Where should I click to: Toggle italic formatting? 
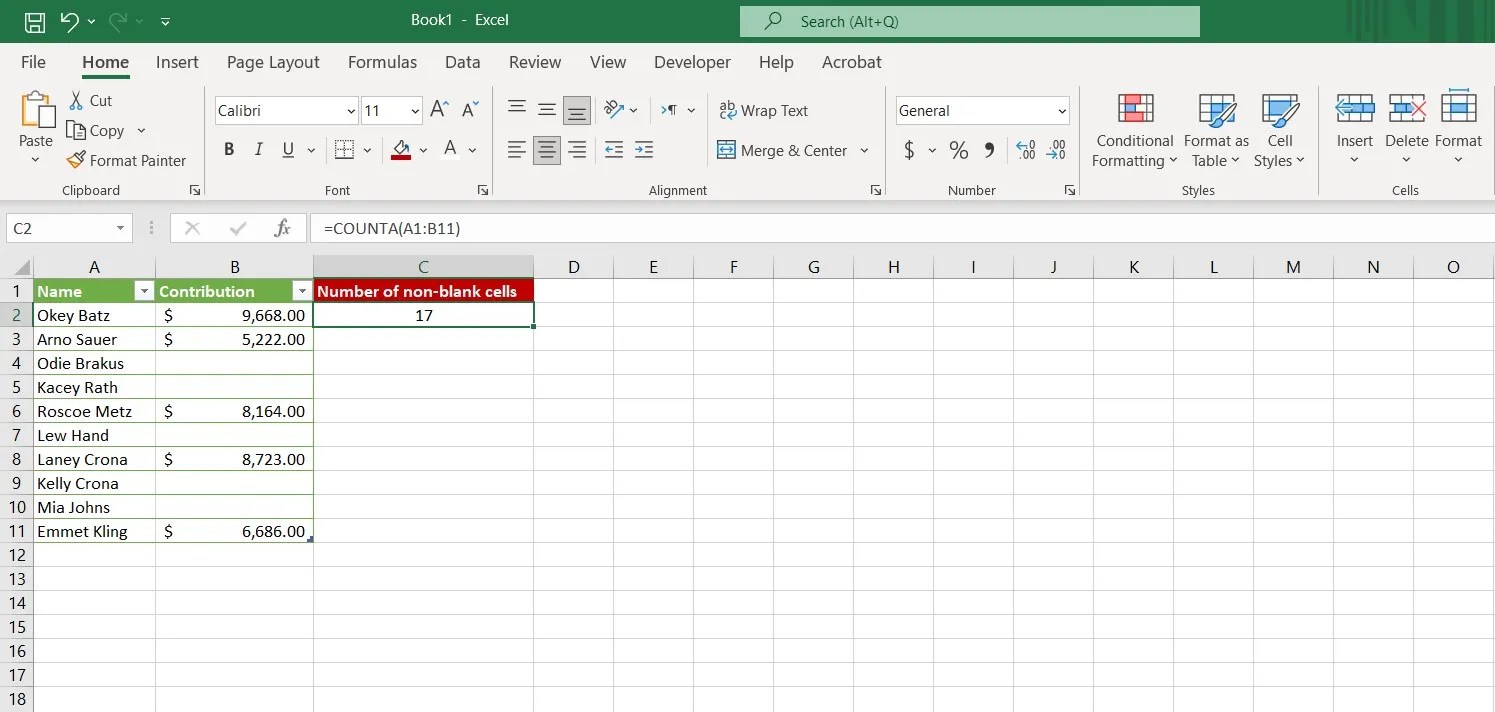[x=258, y=148]
